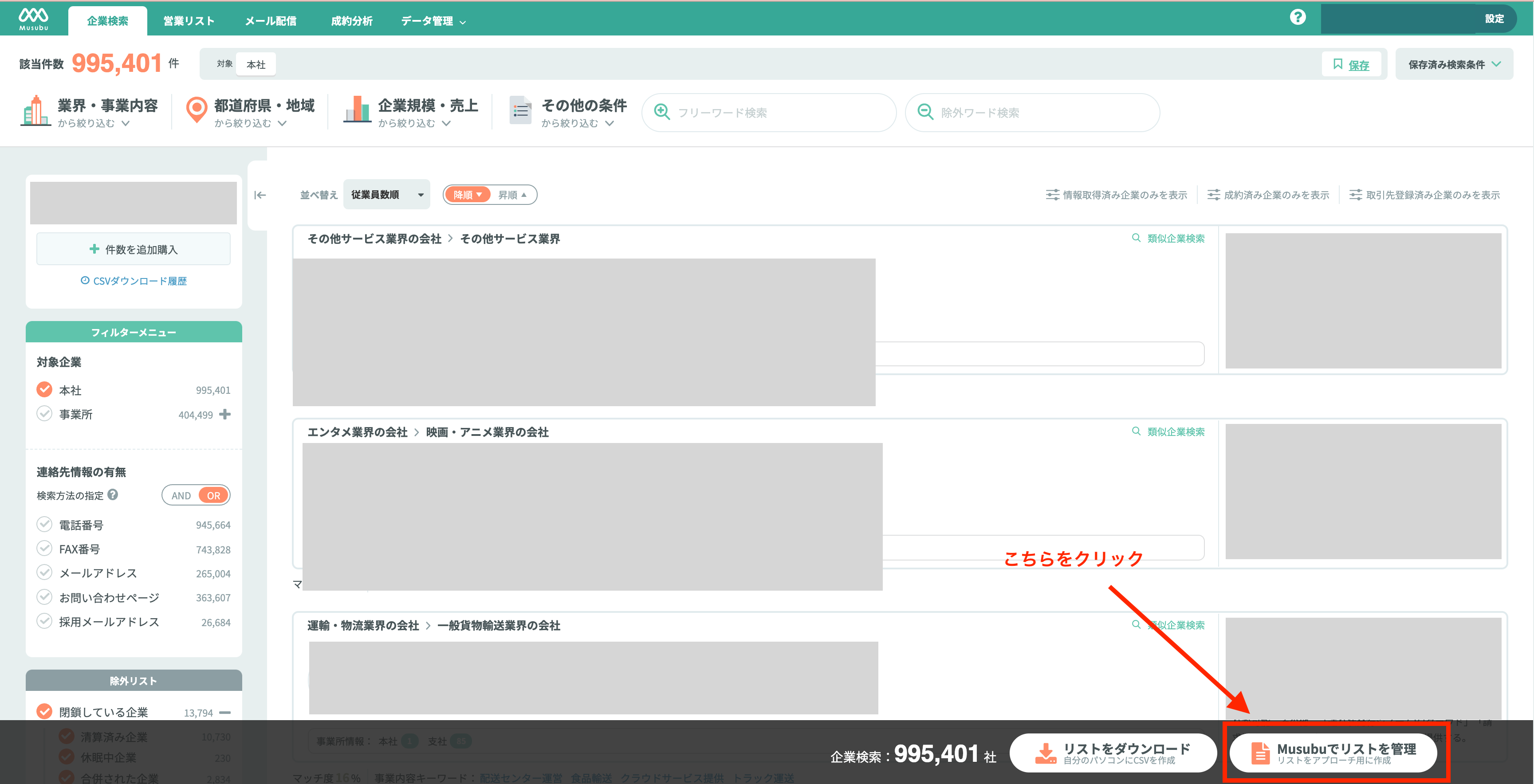The width and height of the screenshot is (1534, 784).
Task: Click 件数を追加購入 button
Action: click(134, 249)
